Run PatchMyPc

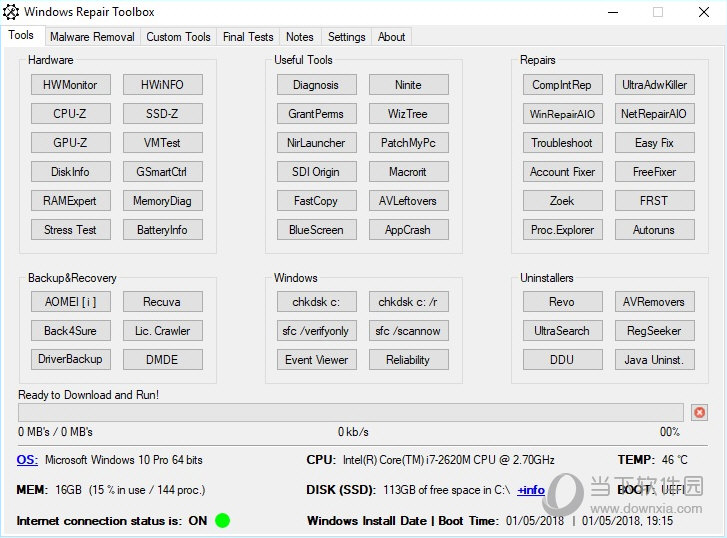pos(408,143)
